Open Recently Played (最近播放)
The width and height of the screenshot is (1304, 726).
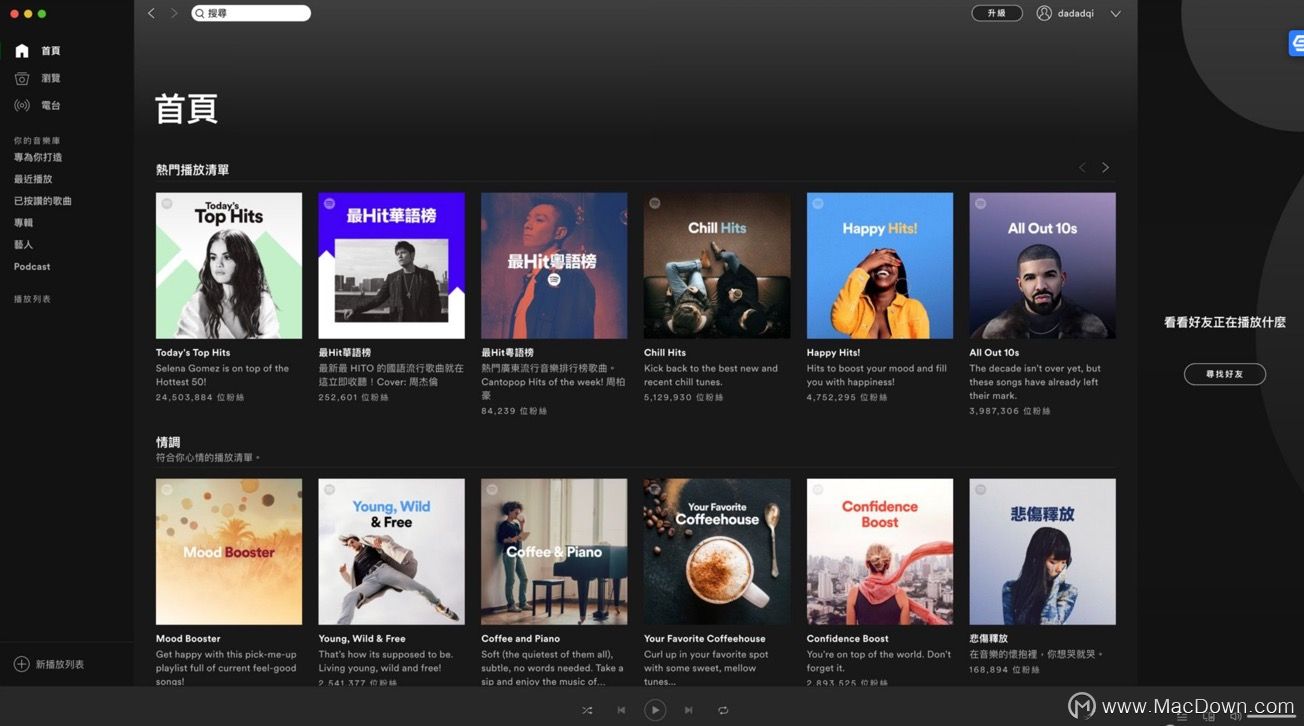[x=33, y=179]
